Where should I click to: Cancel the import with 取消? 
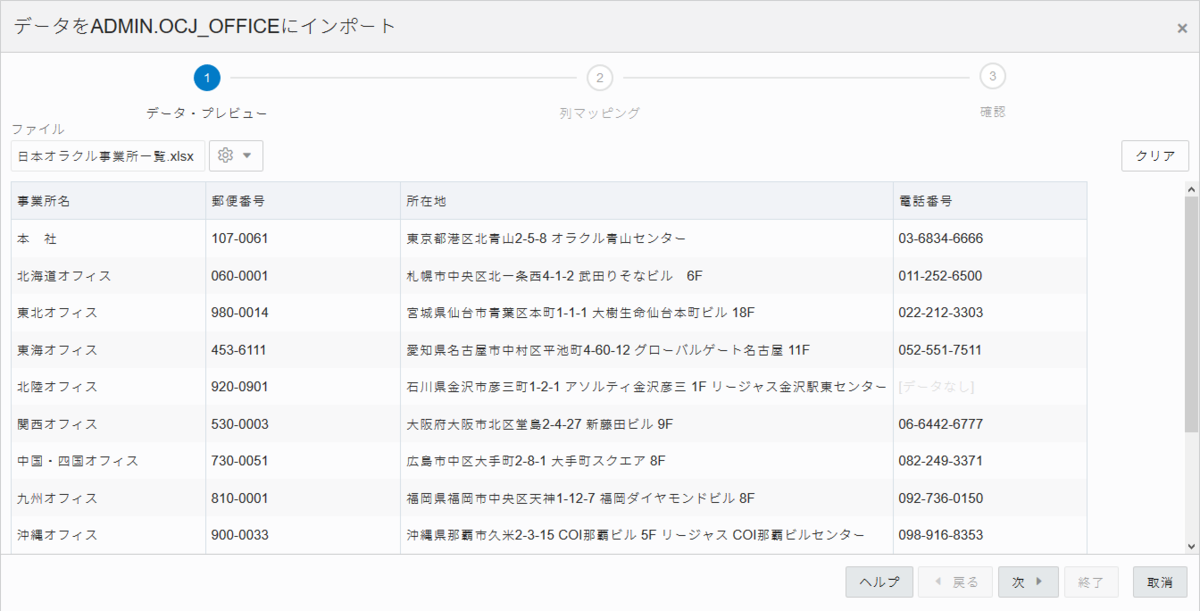(x=1158, y=581)
